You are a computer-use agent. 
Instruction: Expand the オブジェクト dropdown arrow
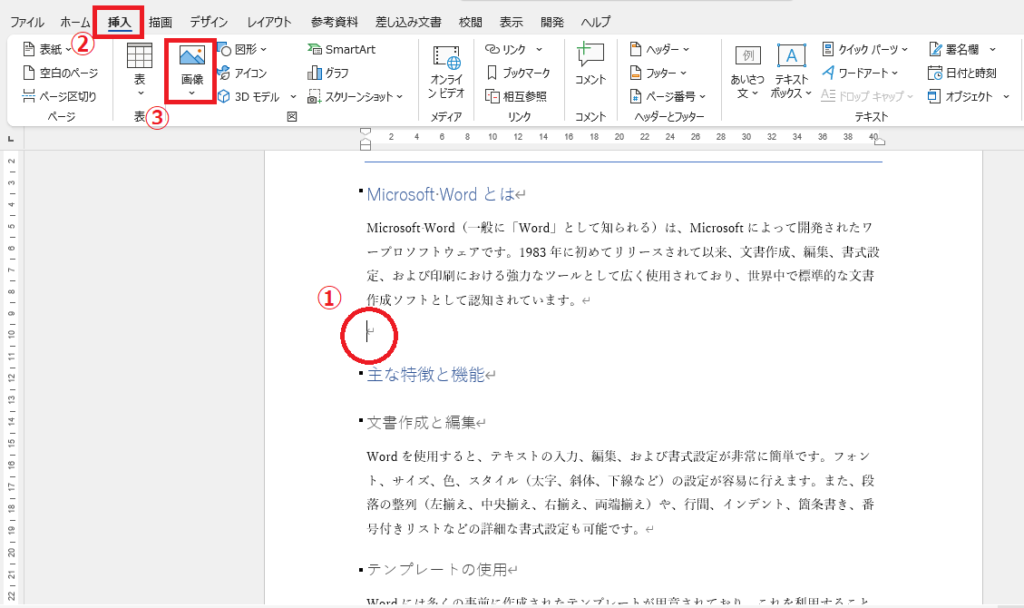pyautogui.click(x=1006, y=97)
